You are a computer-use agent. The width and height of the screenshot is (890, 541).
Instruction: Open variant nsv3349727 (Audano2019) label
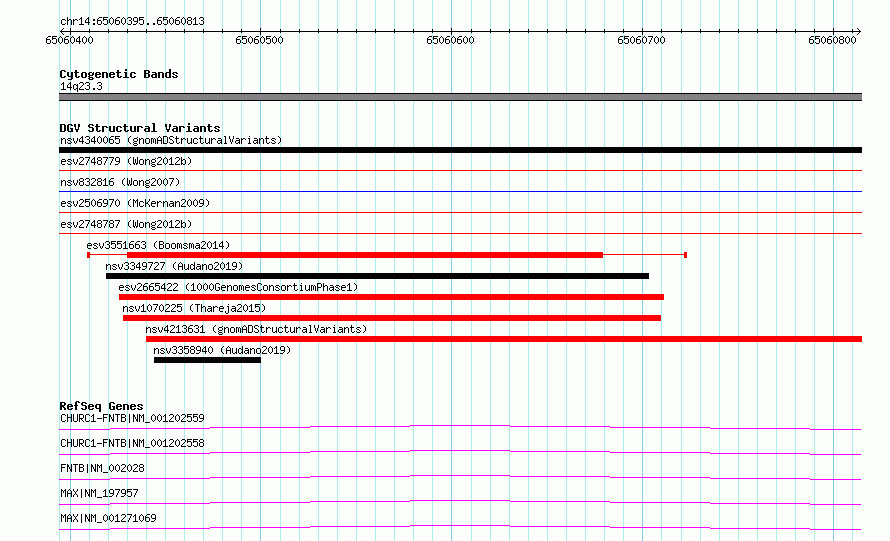(x=174, y=266)
